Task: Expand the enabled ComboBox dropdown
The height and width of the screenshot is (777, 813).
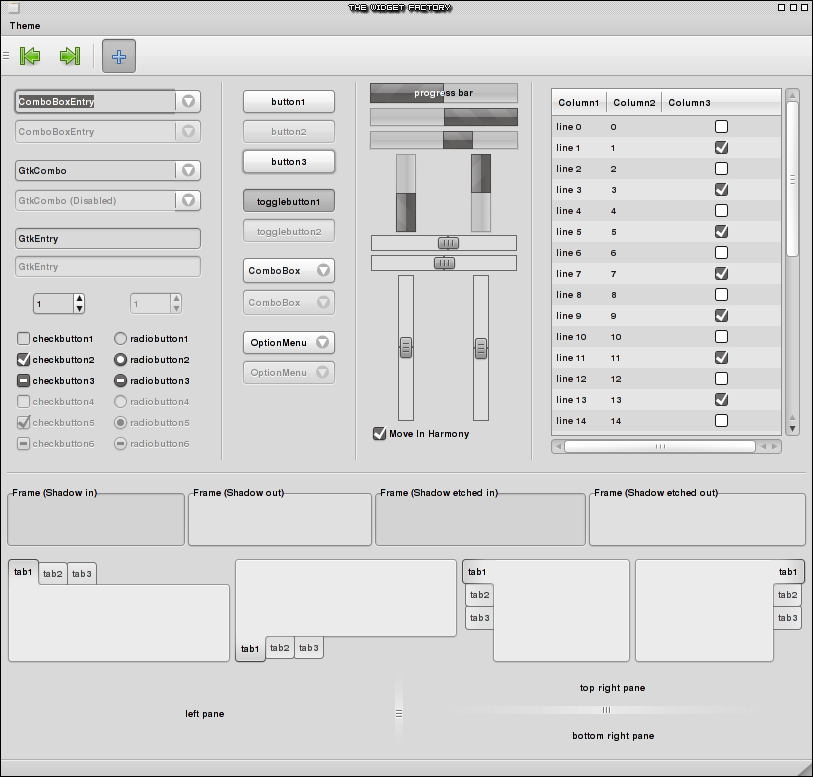Action: [289, 271]
